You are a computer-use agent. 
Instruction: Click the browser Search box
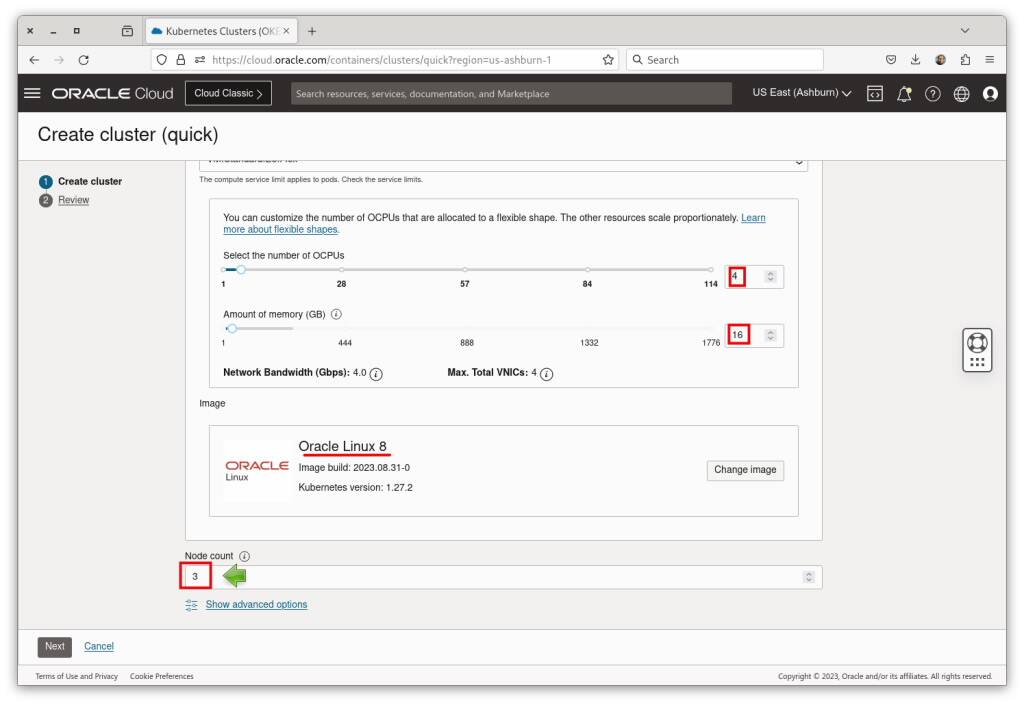(725, 60)
